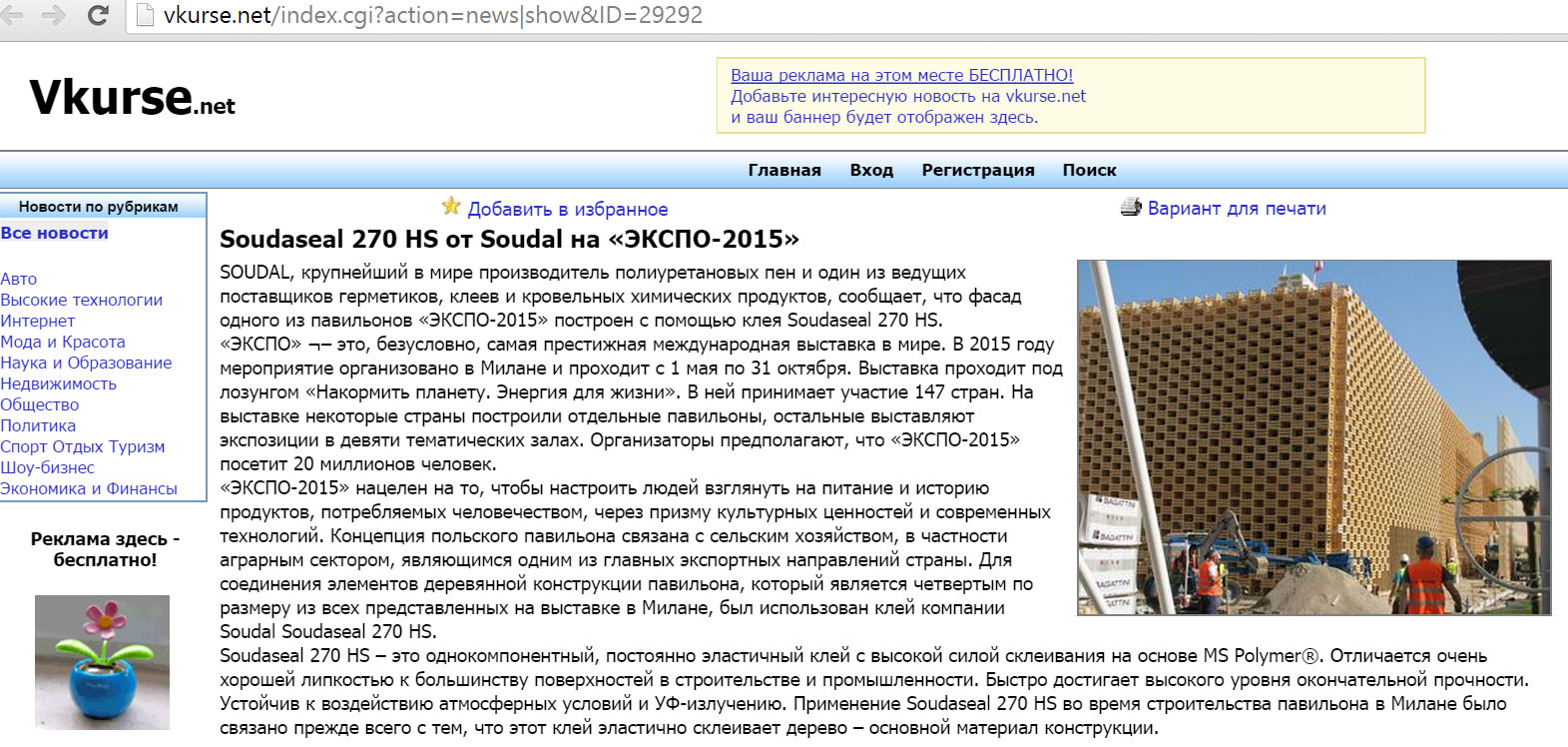The width and height of the screenshot is (1568, 747).
Task: Click the text 'и ваш баннер будет отображен здесь.'
Action: [x=884, y=117]
